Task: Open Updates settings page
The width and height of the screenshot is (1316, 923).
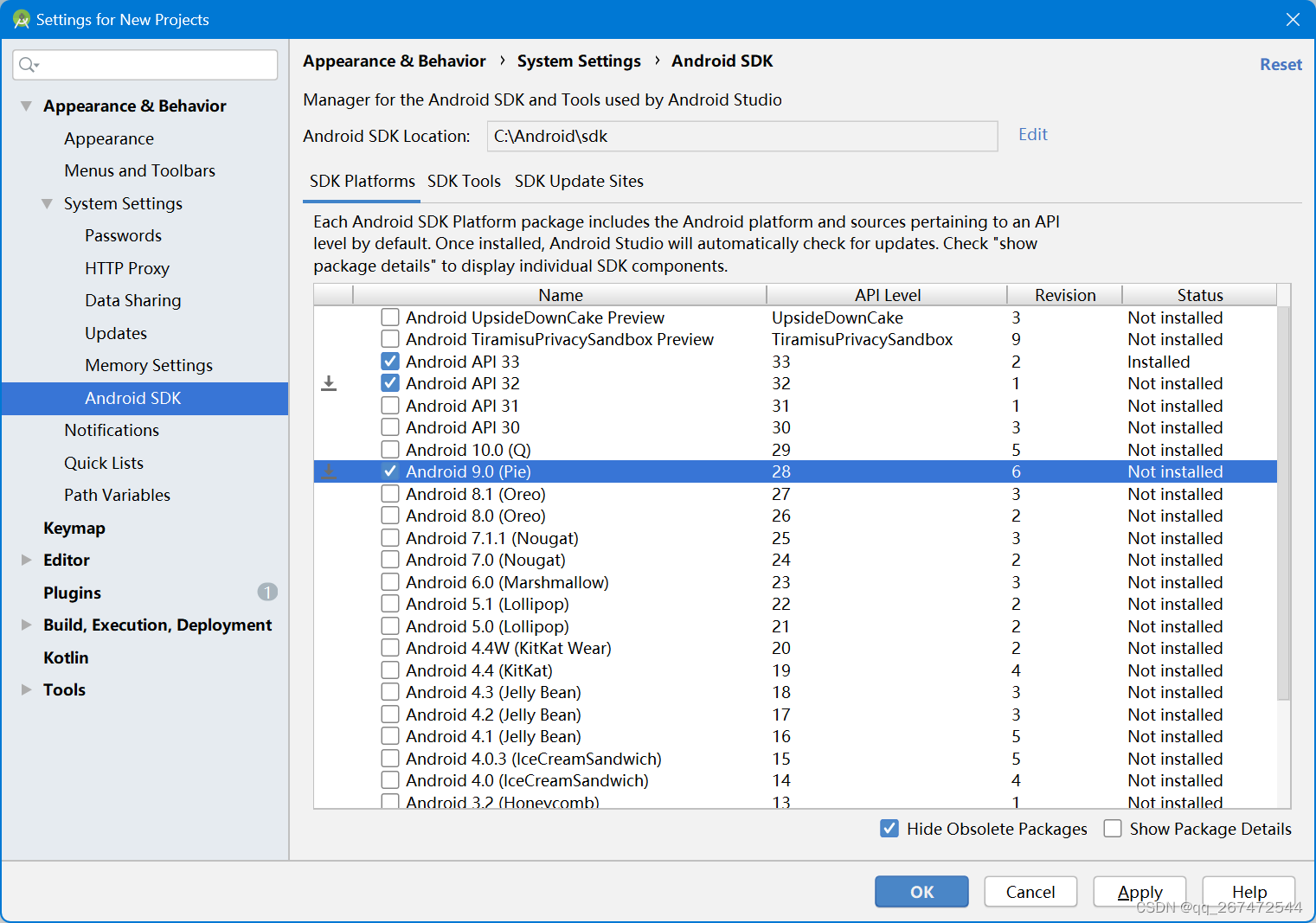Action: [x=116, y=333]
